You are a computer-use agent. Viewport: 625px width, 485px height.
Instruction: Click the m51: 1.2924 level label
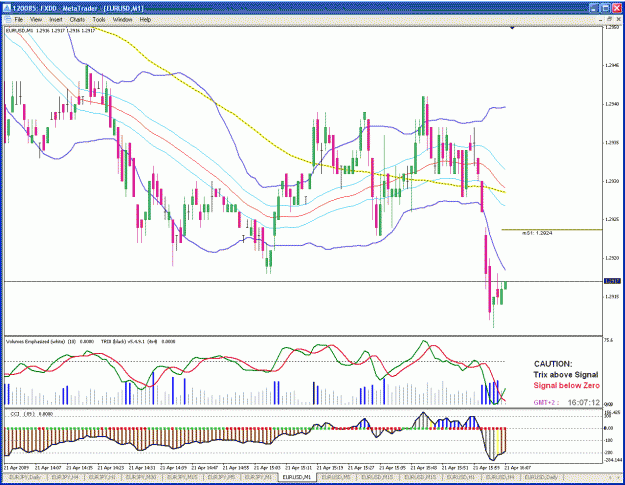point(537,233)
